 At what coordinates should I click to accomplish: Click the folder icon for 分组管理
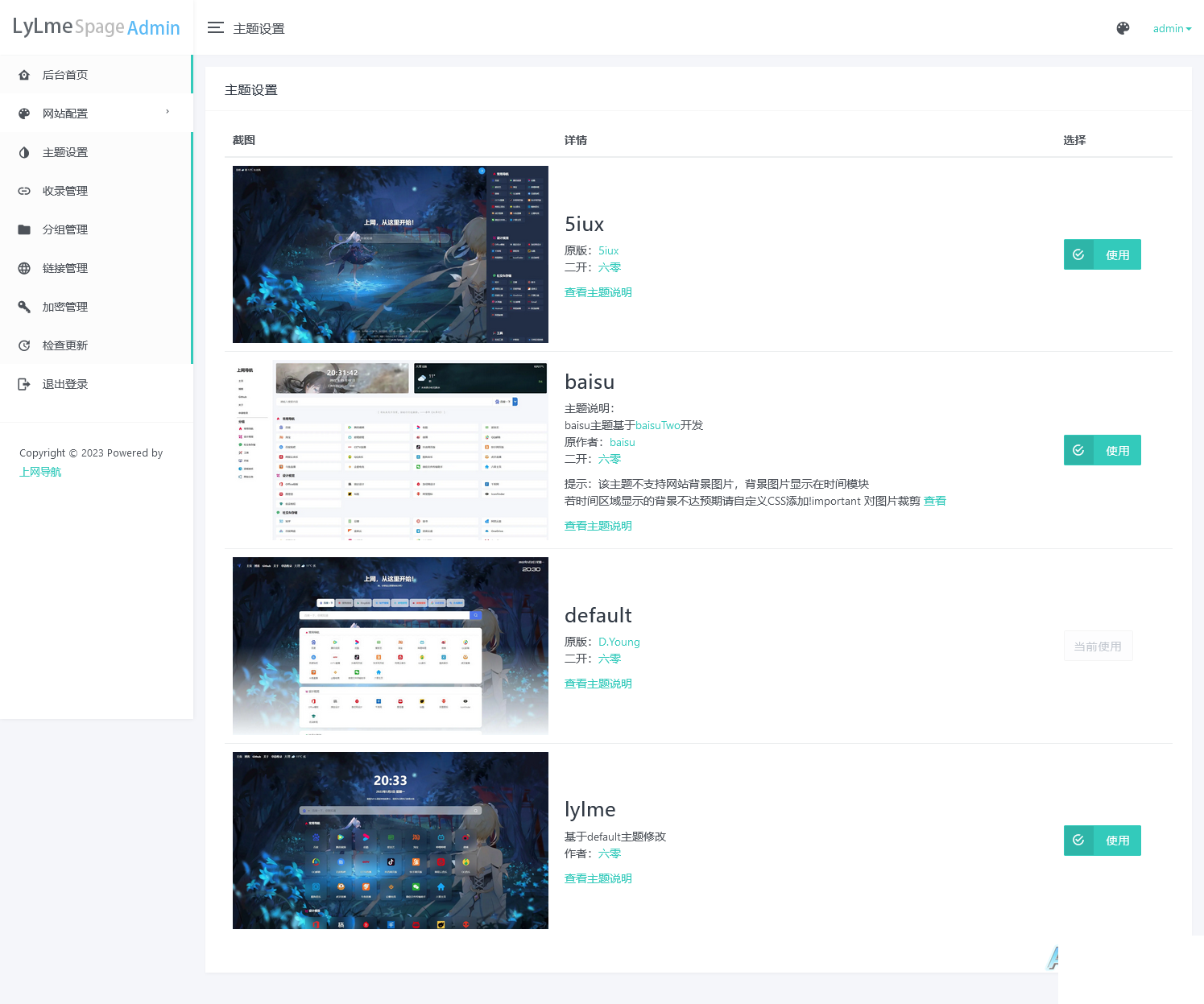(x=24, y=229)
